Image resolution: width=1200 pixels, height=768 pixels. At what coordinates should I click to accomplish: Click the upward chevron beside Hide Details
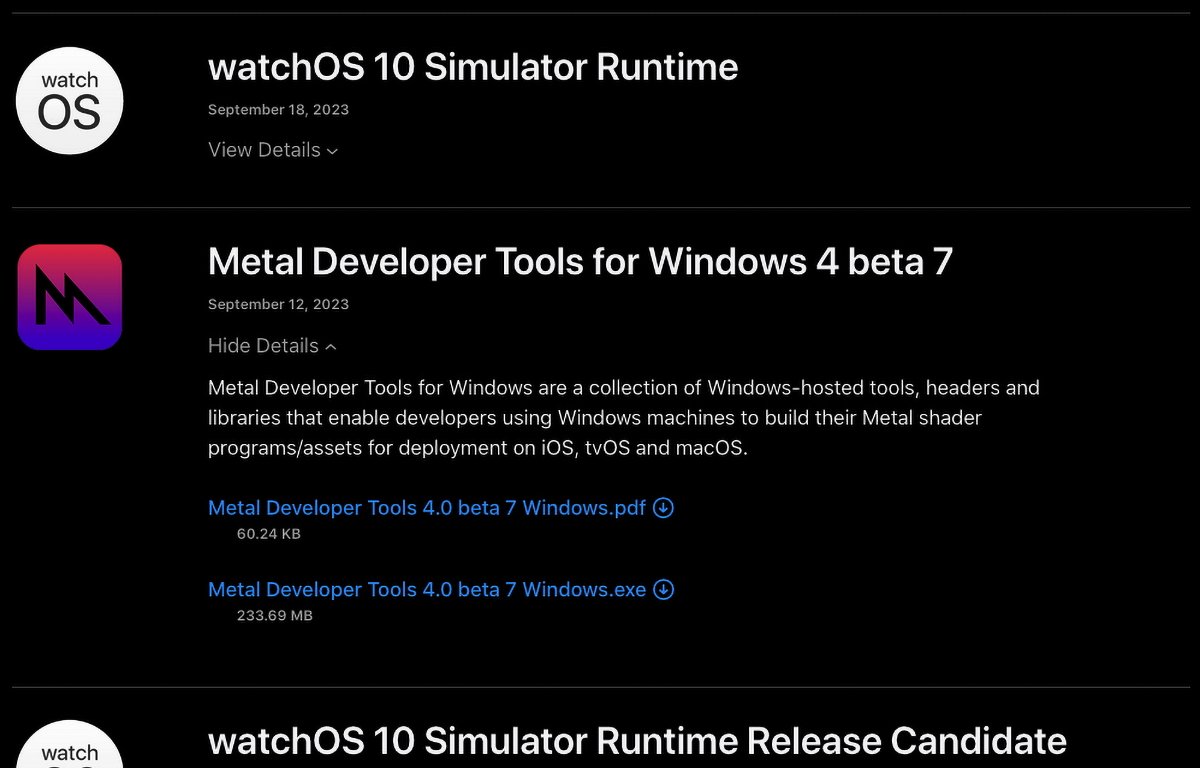(330, 346)
